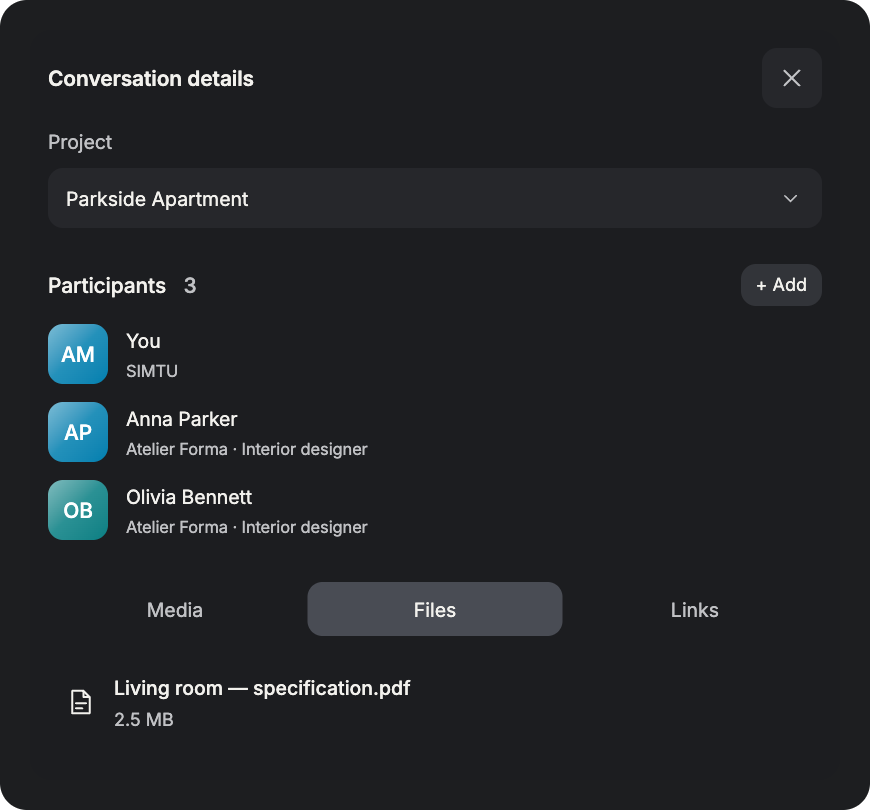
Task: Click the Project field label
Action: tap(80, 142)
